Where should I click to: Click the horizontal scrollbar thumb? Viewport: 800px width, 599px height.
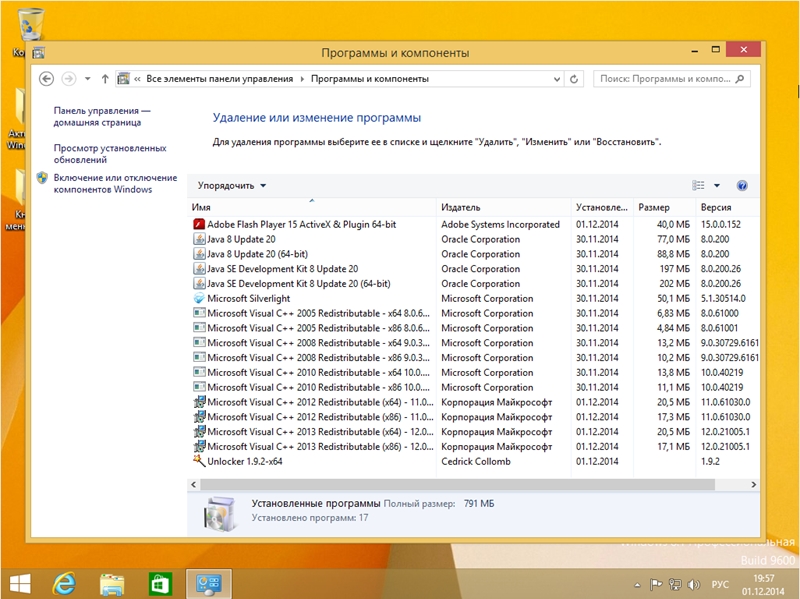click(x=457, y=484)
